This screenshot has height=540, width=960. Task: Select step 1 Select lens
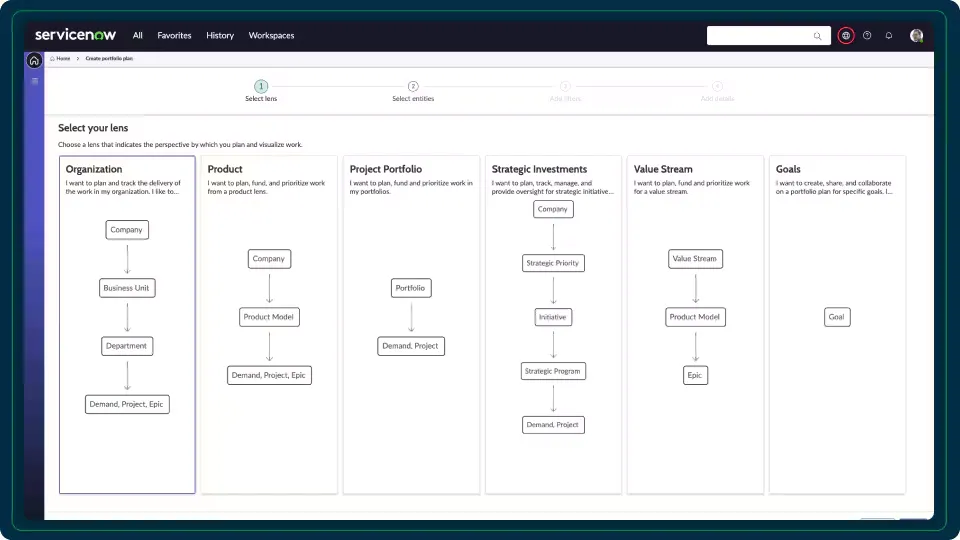click(x=261, y=91)
